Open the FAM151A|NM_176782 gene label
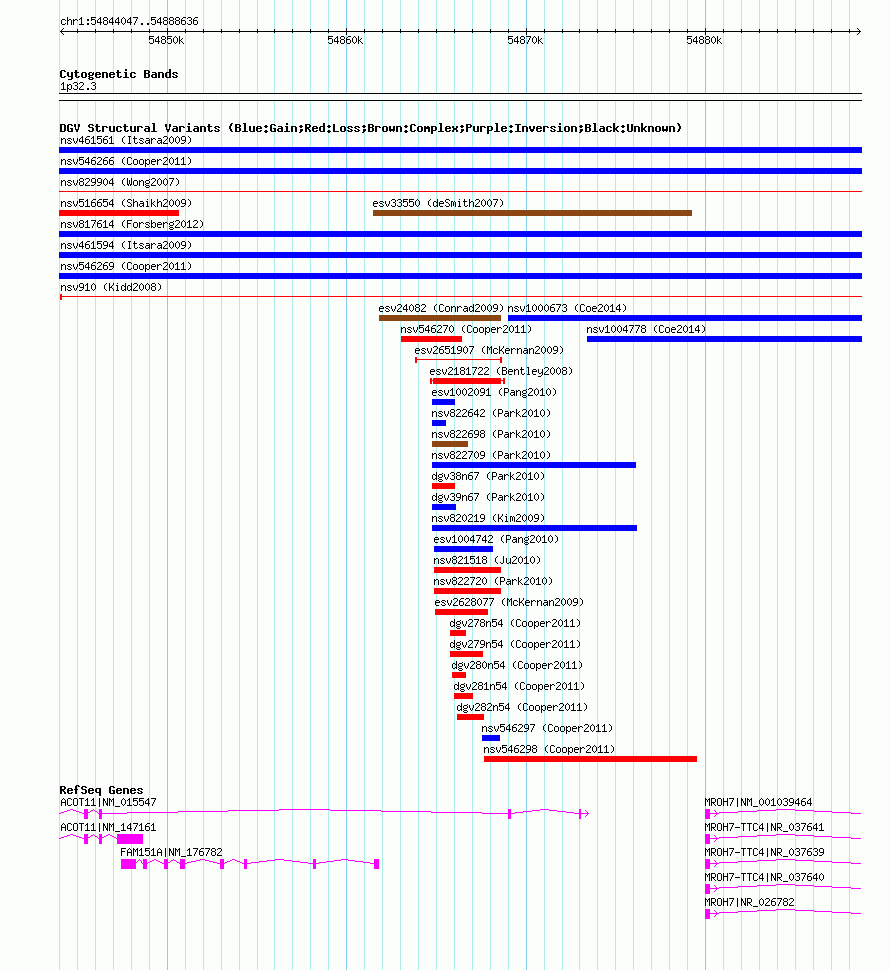This screenshot has width=890, height=970. pos(171,852)
